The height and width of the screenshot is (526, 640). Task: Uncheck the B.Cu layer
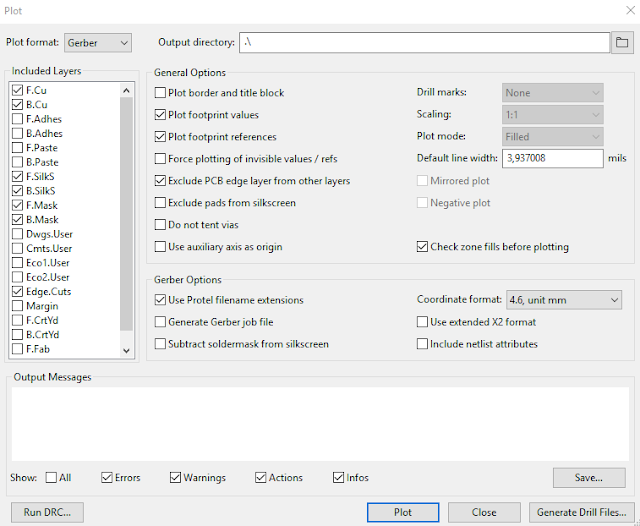[18, 104]
